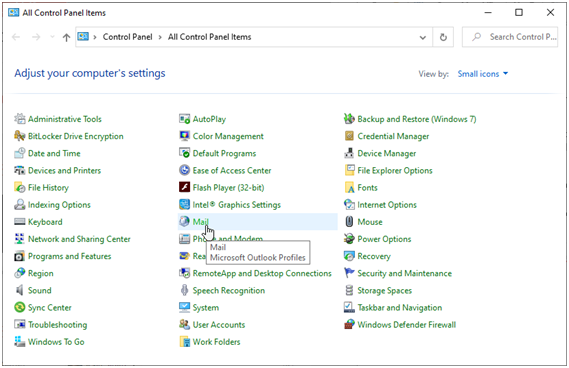Select the Devices and Printers icon

point(20,170)
